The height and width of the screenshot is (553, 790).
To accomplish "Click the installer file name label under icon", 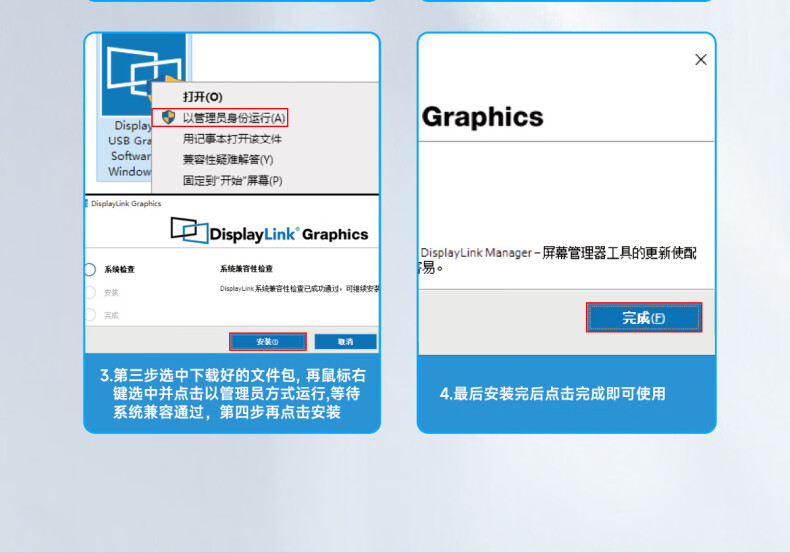I will (x=129, y=149).
